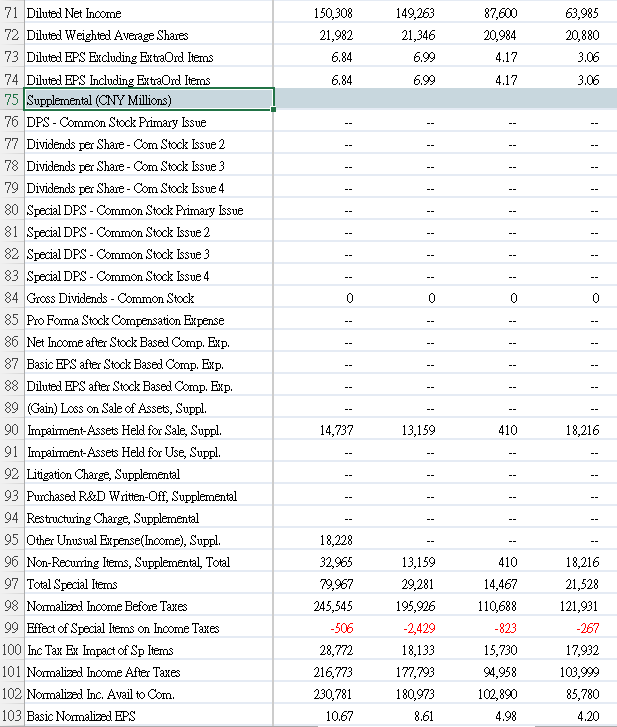Click Diluted Net Income value 150,308

pyautogui.click(x=333, y=13)
